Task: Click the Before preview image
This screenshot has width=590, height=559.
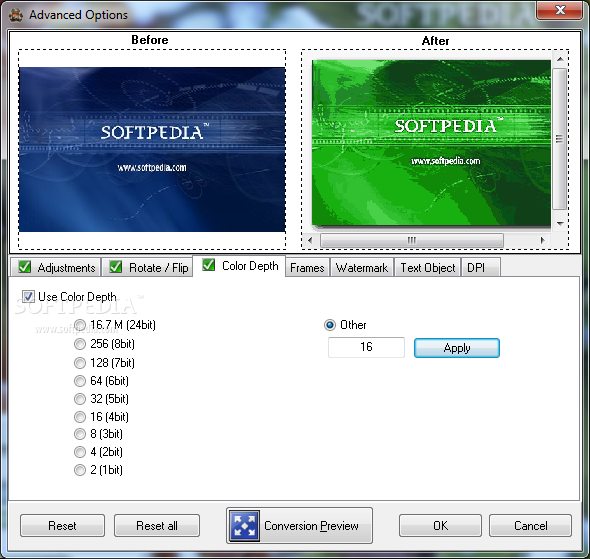Action: pos(152,149)
